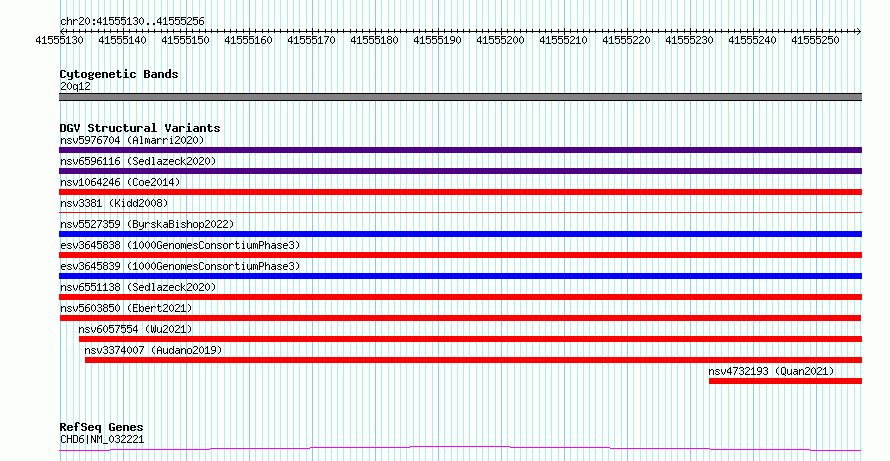
Task: Click the red bar under nsv6057554
Action: click(471, 339)
